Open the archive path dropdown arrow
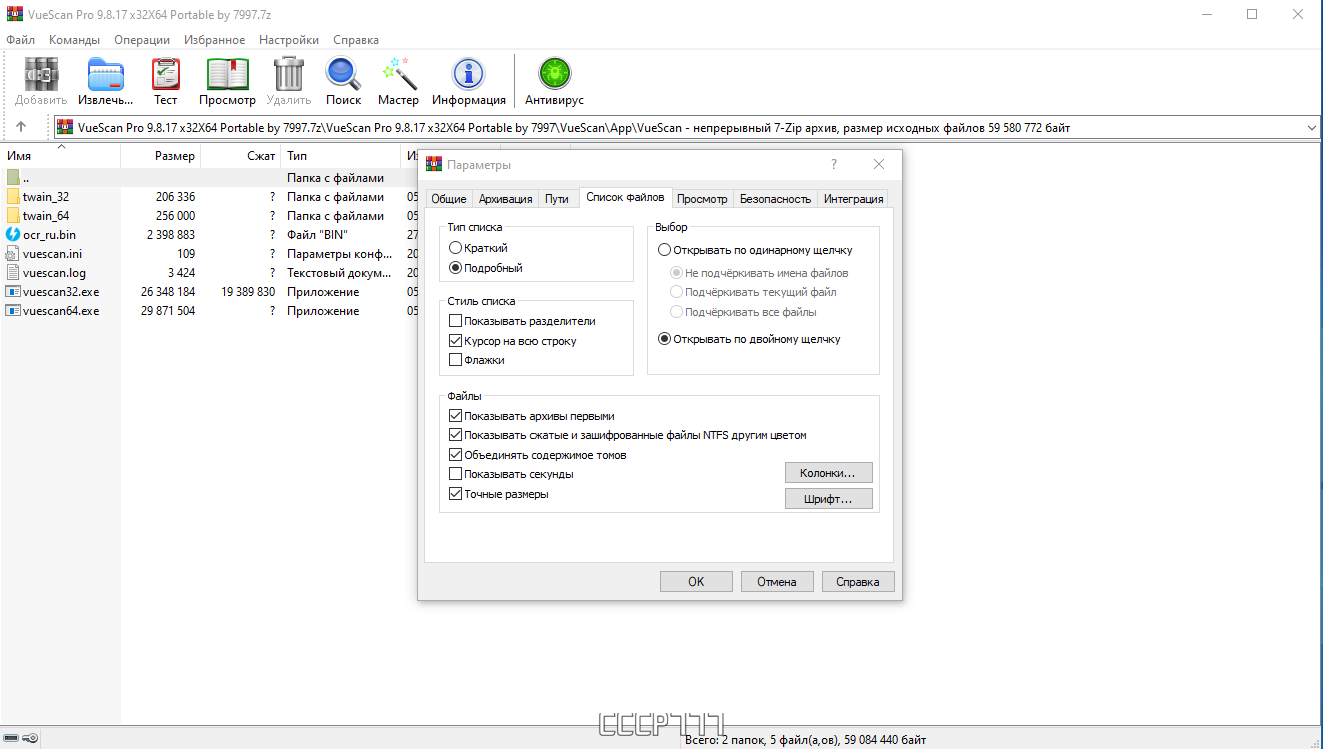1323x749 pixels. (x=1312, y=127)
